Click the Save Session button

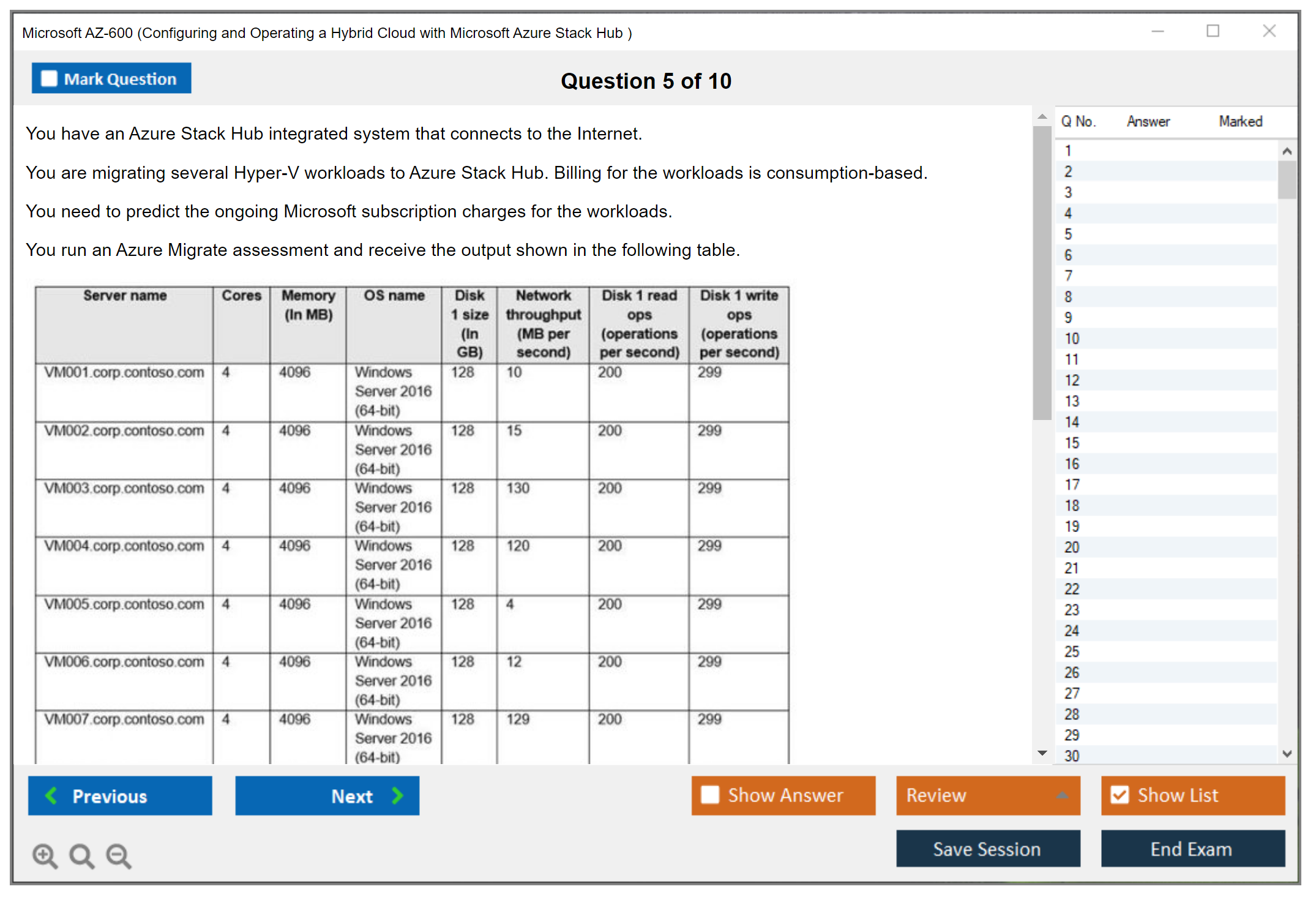coord(987,849)
